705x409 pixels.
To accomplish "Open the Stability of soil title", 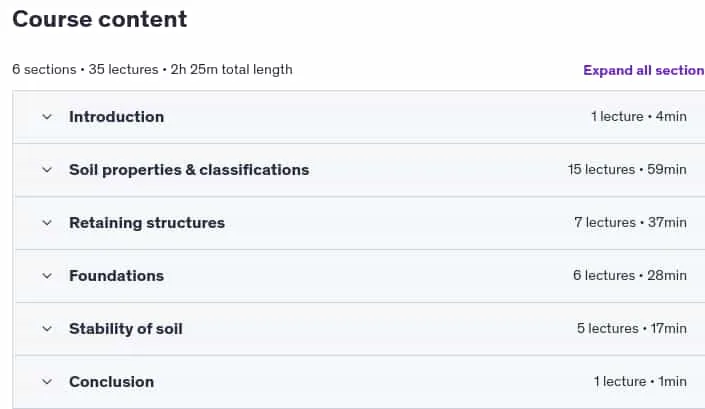I will (x=125, y=329).
